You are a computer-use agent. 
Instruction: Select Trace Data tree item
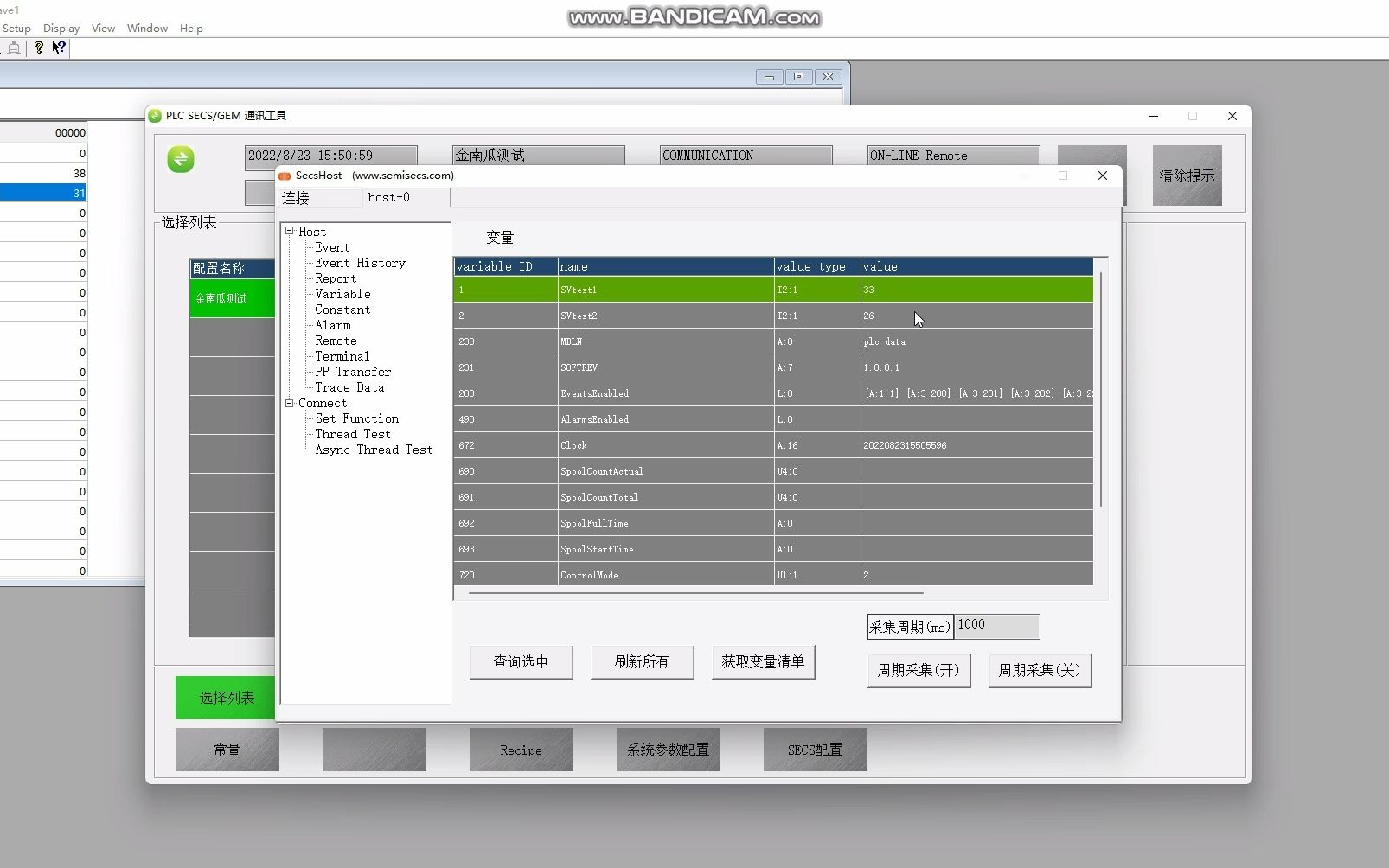(x=349, y=387)
